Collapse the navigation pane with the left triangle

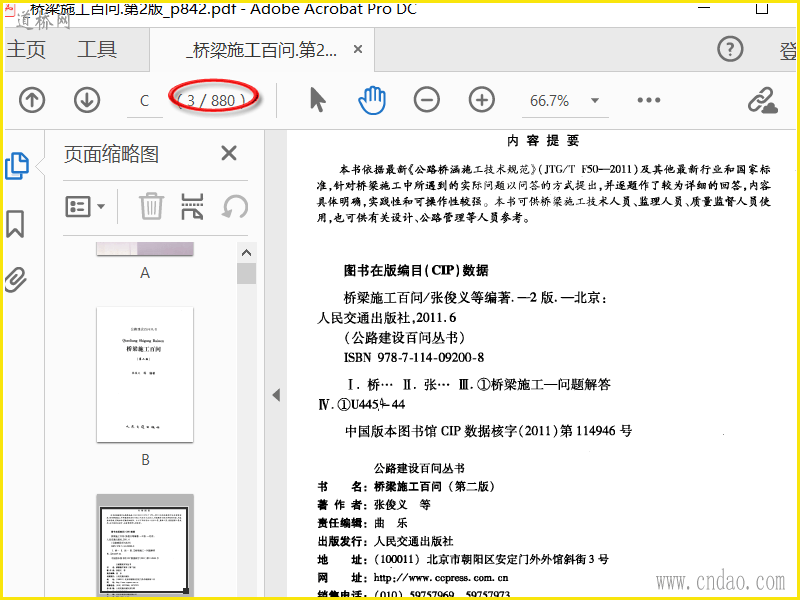(276, 395)
